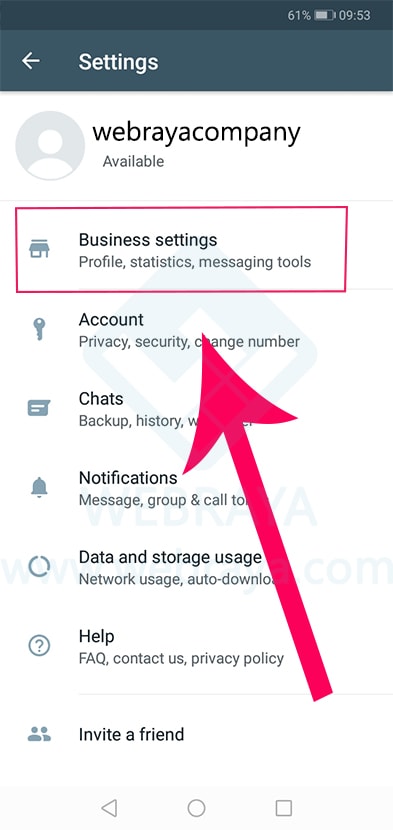Tap the Android back navigation triangle

(x=109, y=808)
